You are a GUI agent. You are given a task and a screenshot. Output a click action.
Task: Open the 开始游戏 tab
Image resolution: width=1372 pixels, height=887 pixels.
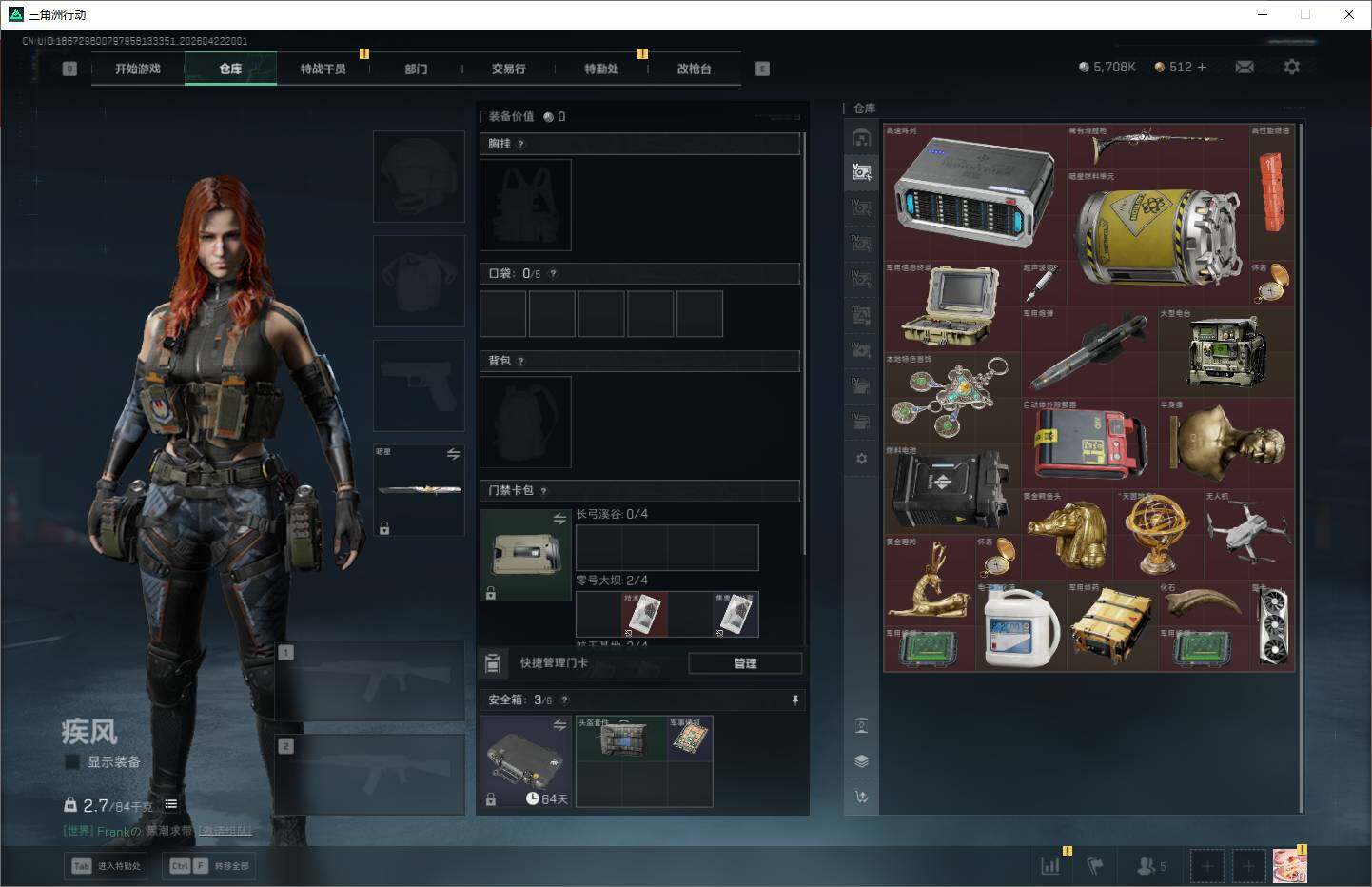[x=138, y=69]
